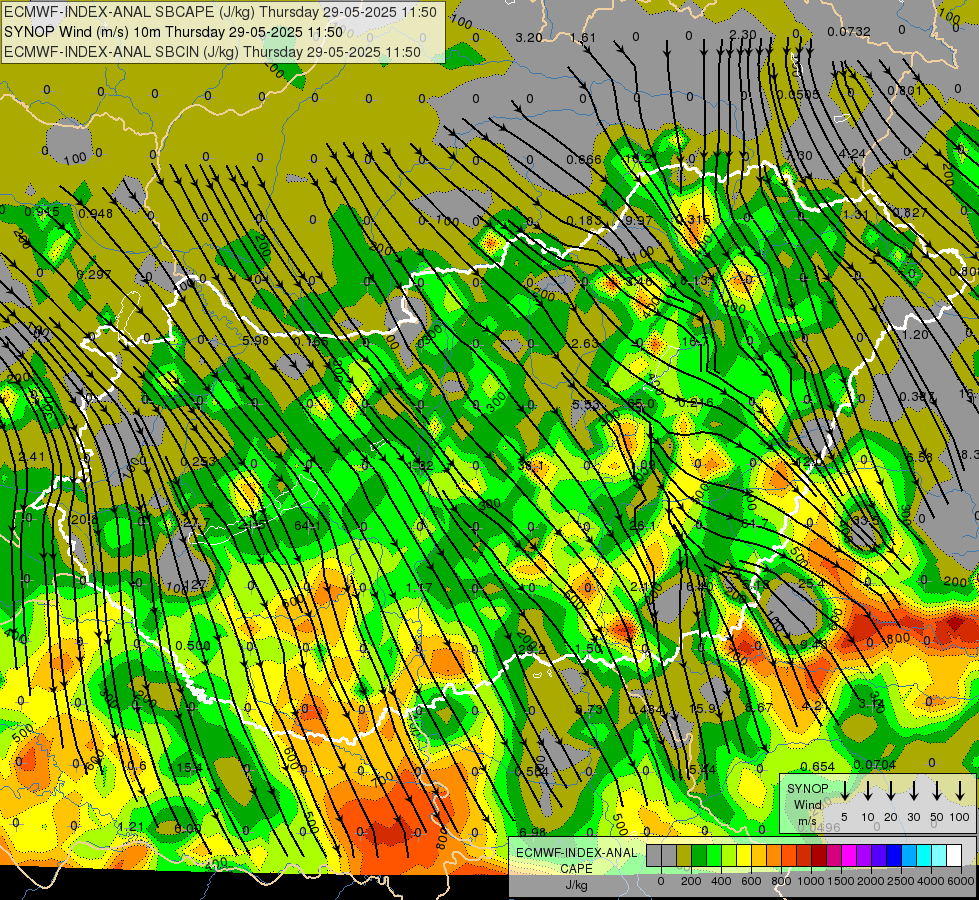Click the wind arrow above the 30 label

click(913, 790)
